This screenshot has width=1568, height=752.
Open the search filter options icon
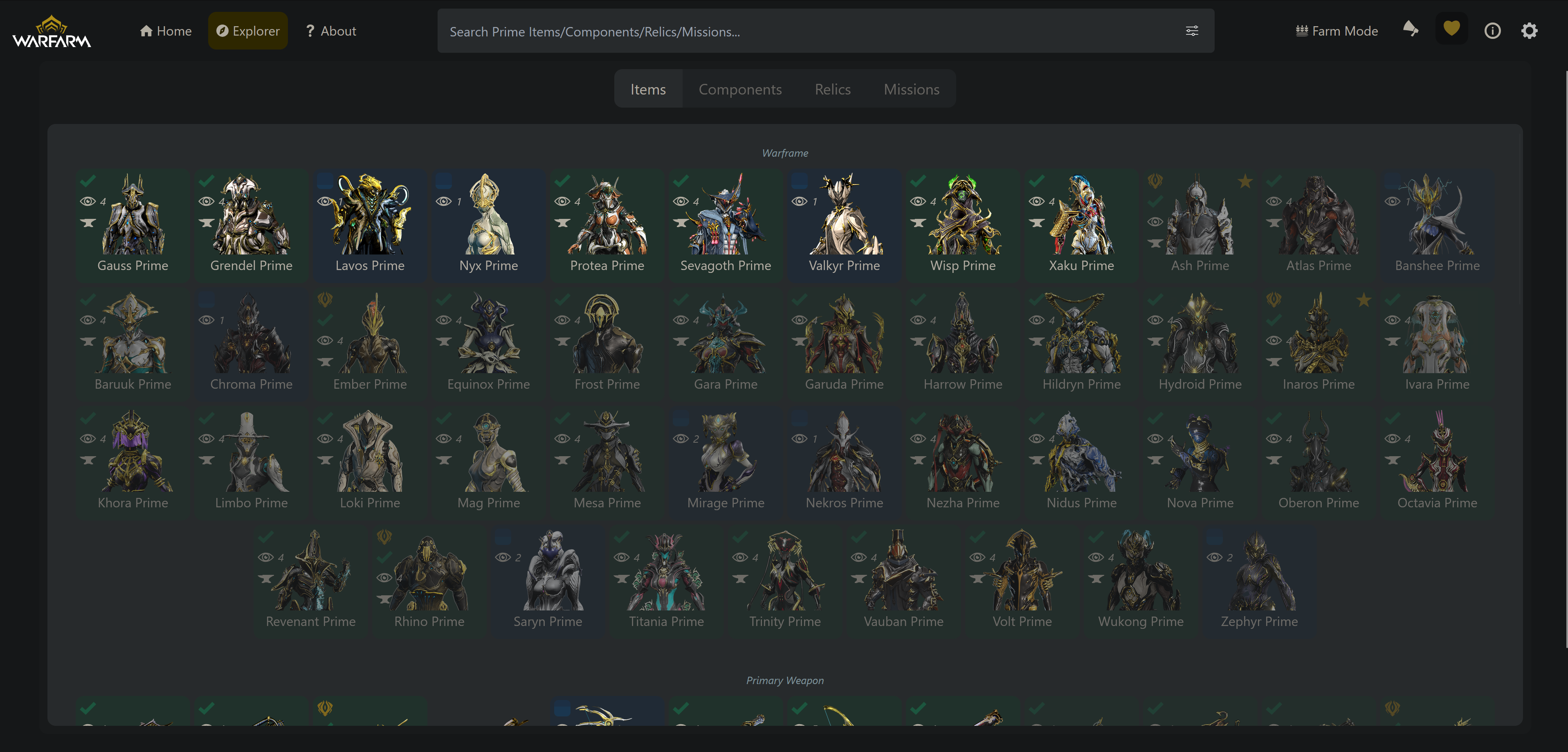[1192, 31]
